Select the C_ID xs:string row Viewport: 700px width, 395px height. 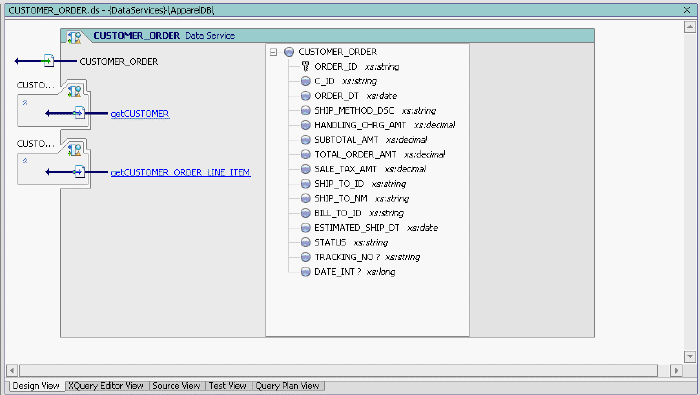[345, 81]
